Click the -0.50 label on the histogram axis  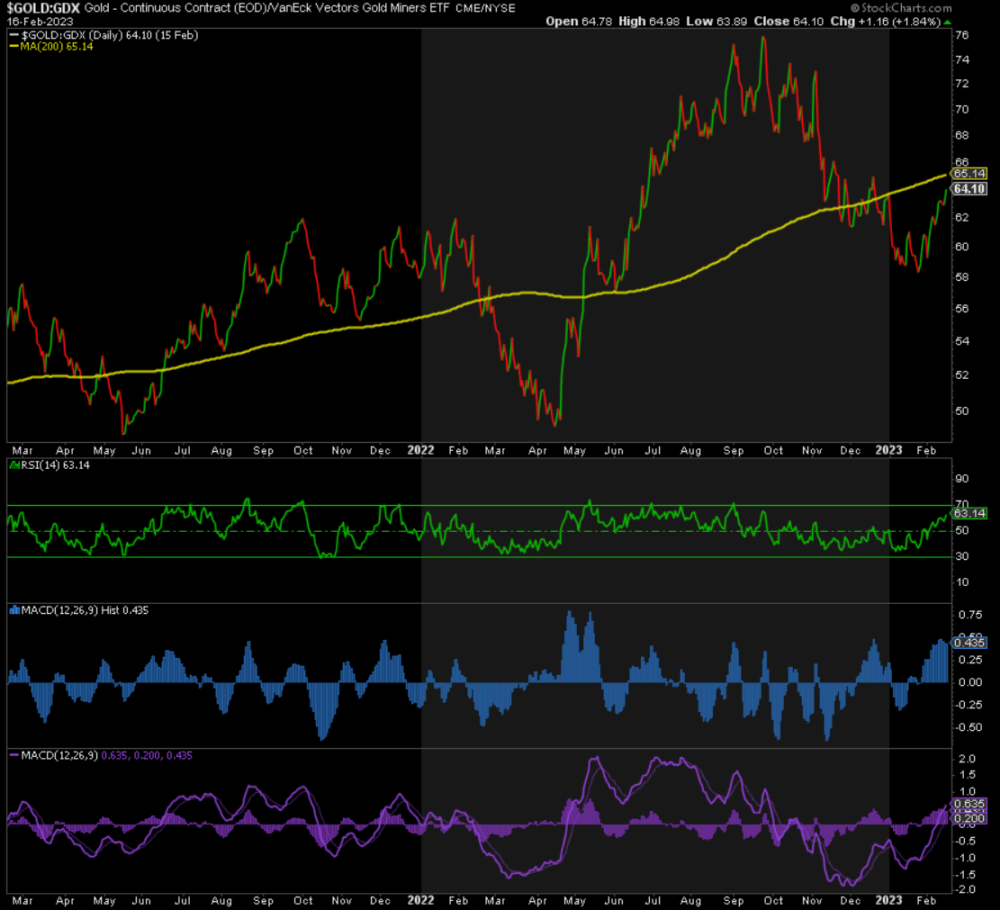(x=968, y=728)
